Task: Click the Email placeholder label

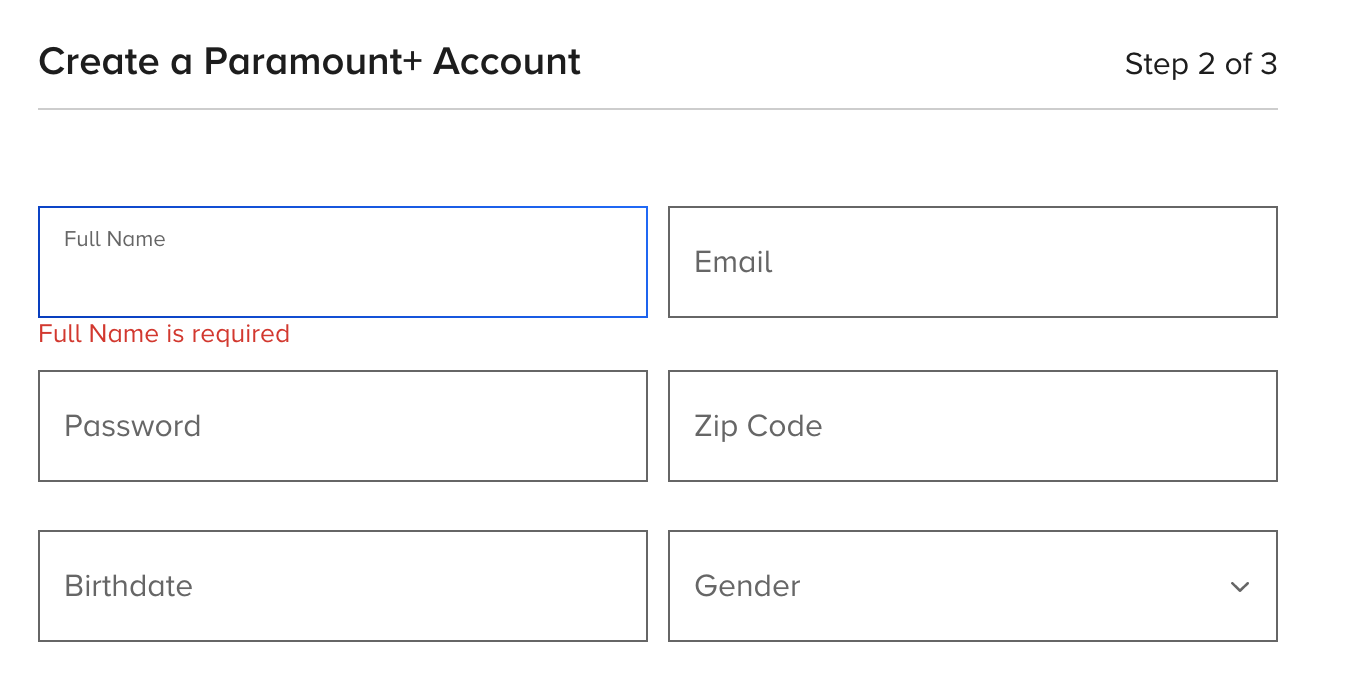Action: coord(733,262)
